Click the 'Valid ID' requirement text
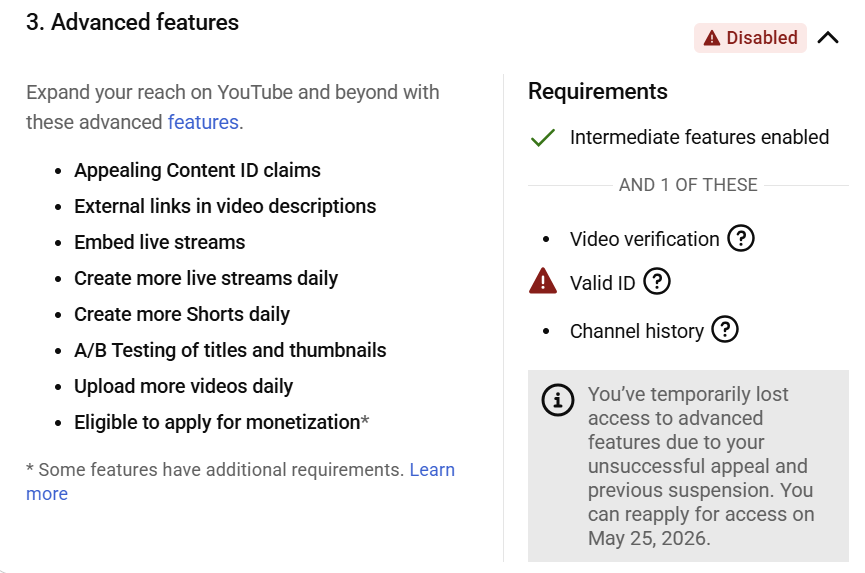This screenshot has width=865, height=573. click(x=602, y=283)
